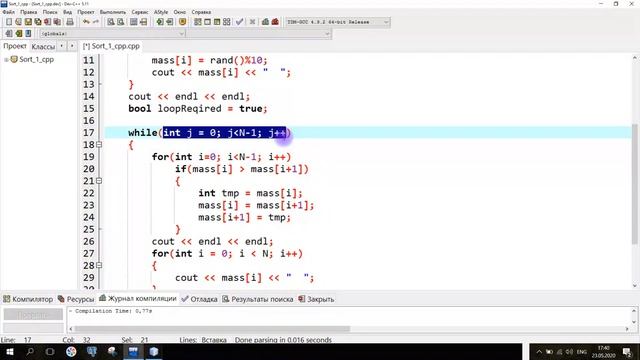640x360 pixels.
Task: Open the (globals) scope dropdown
Action: pos(112,33)
